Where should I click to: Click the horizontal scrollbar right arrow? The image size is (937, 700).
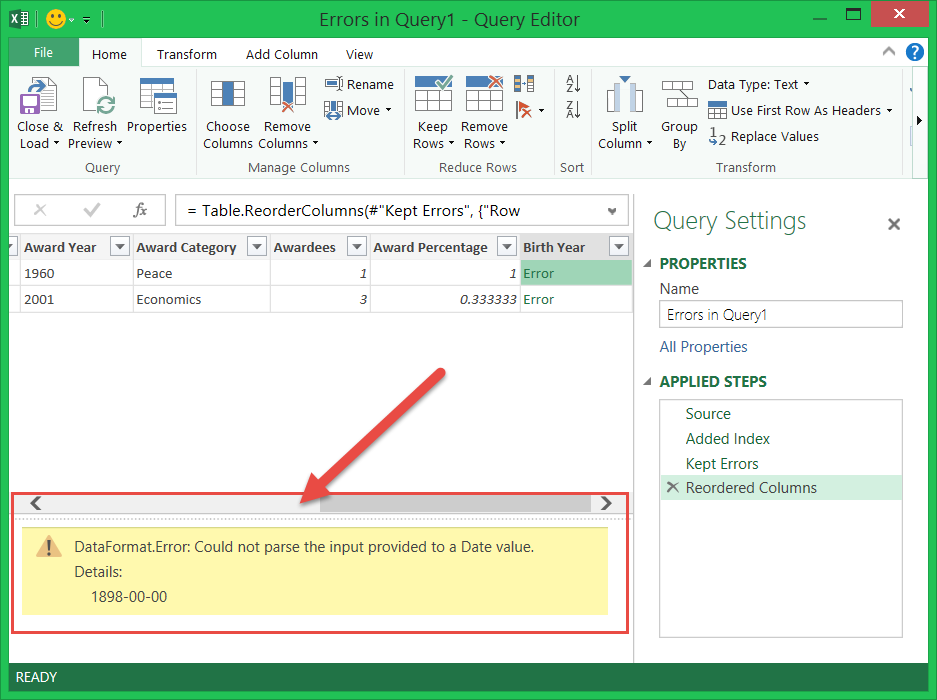[x=605, y=503]
